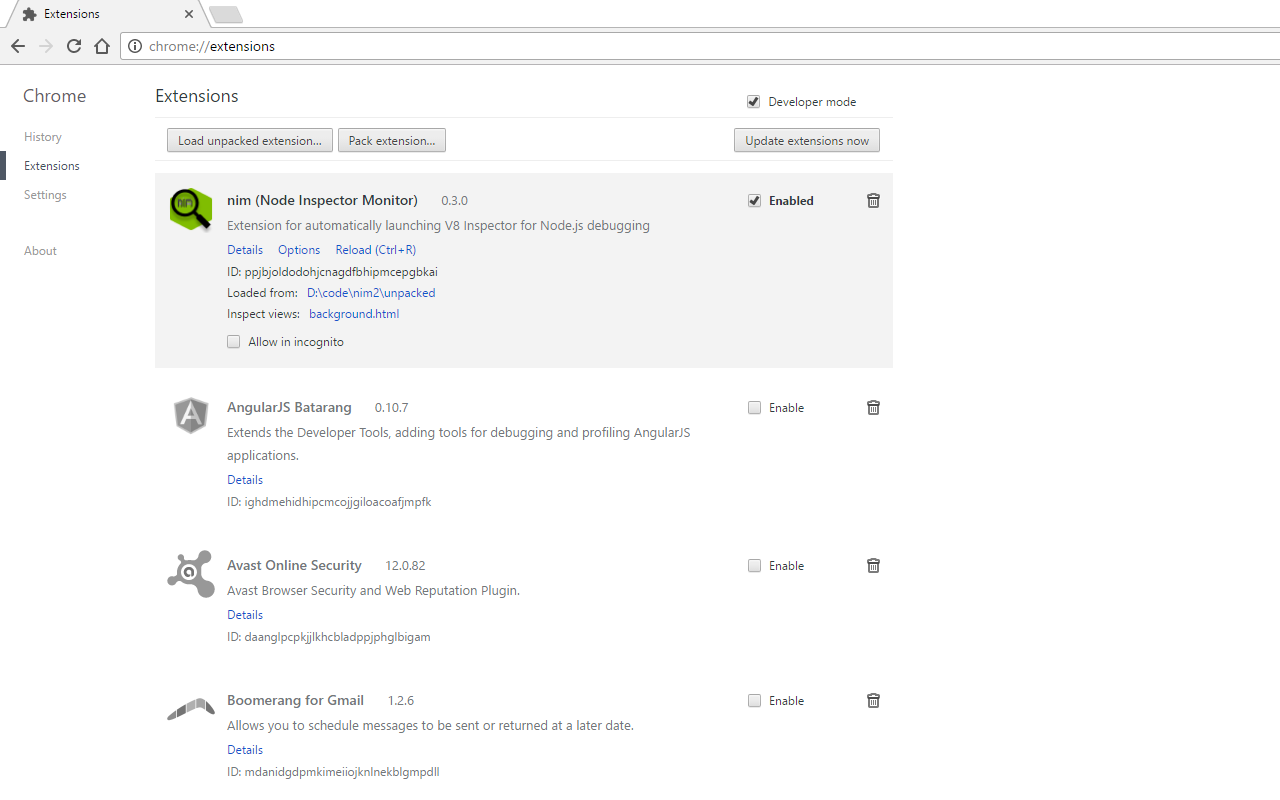This screenshot has width=1280, height=800.
Task: Click the nim version number 0.3.0
Action: tap(454, 201)
